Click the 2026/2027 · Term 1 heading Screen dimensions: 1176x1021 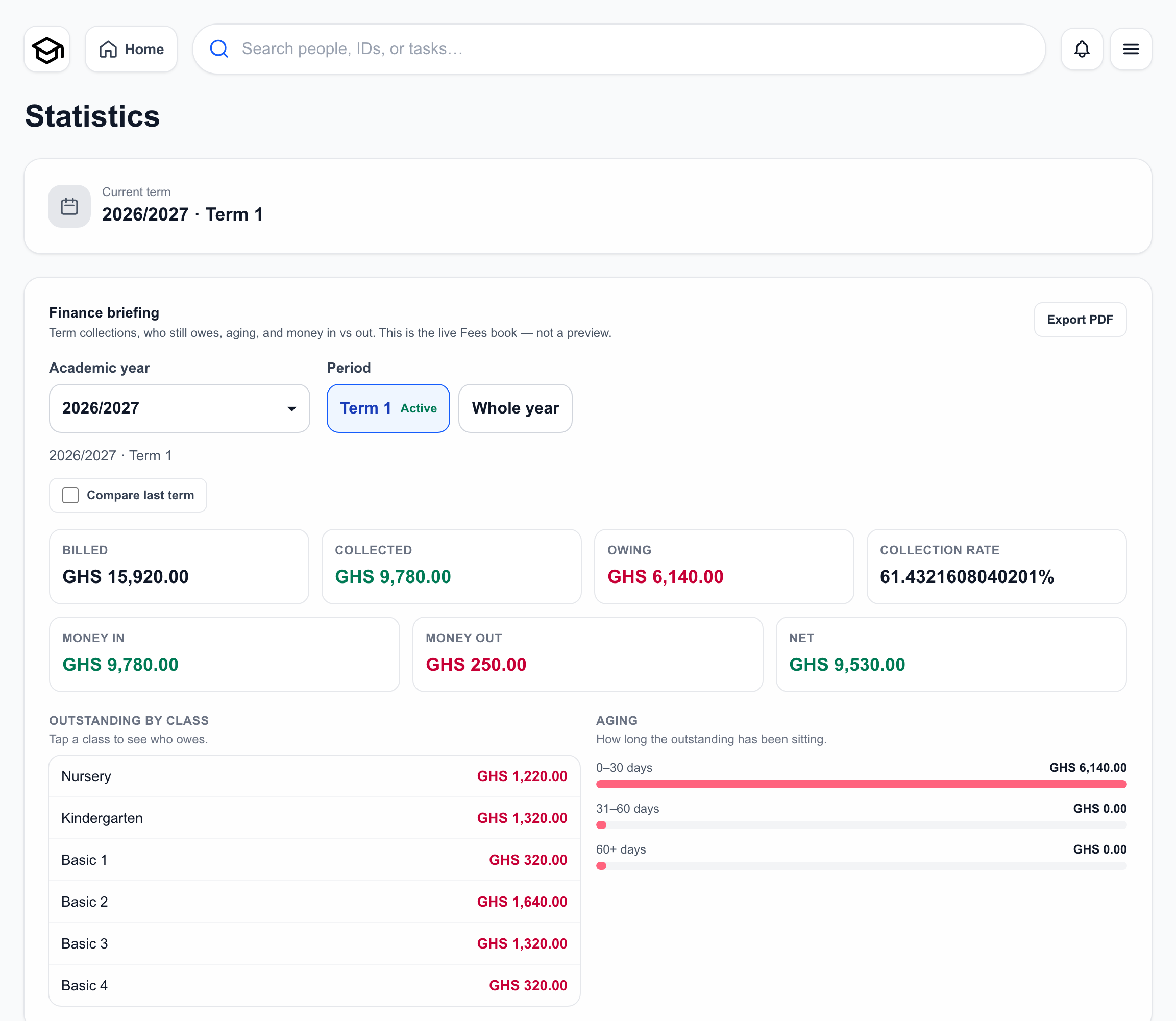coord(182,214)
